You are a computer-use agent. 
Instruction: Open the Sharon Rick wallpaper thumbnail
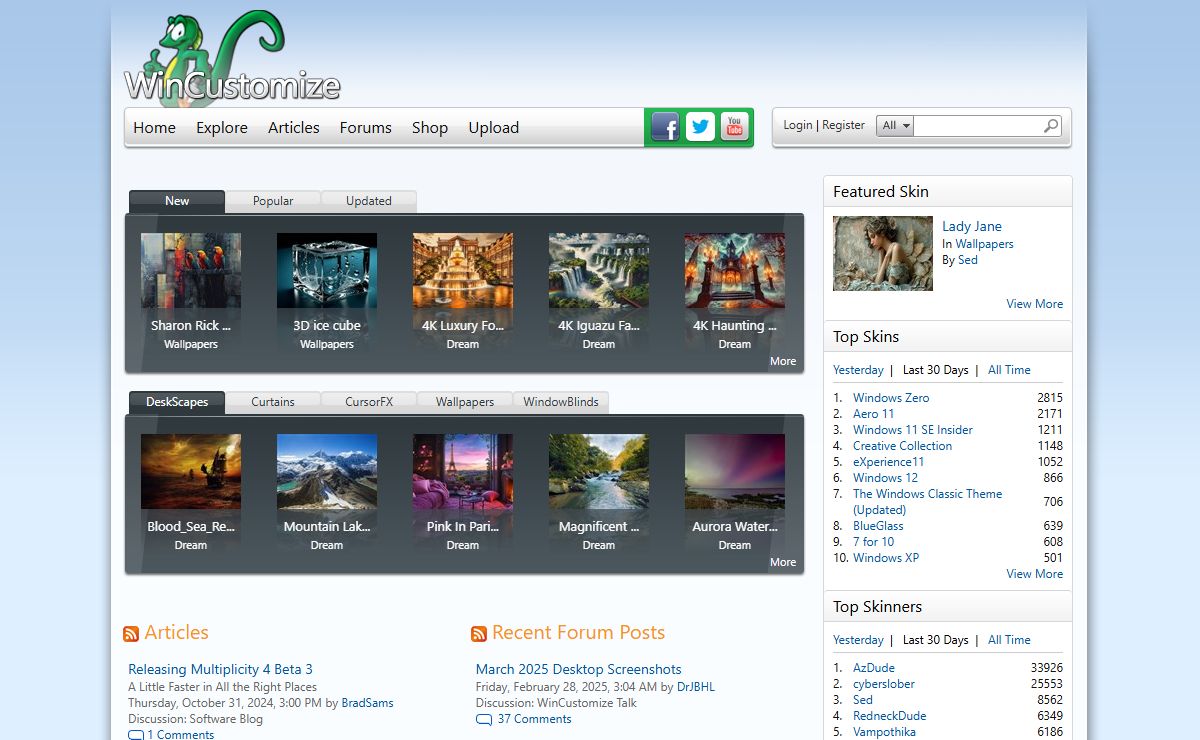[191, 271]
